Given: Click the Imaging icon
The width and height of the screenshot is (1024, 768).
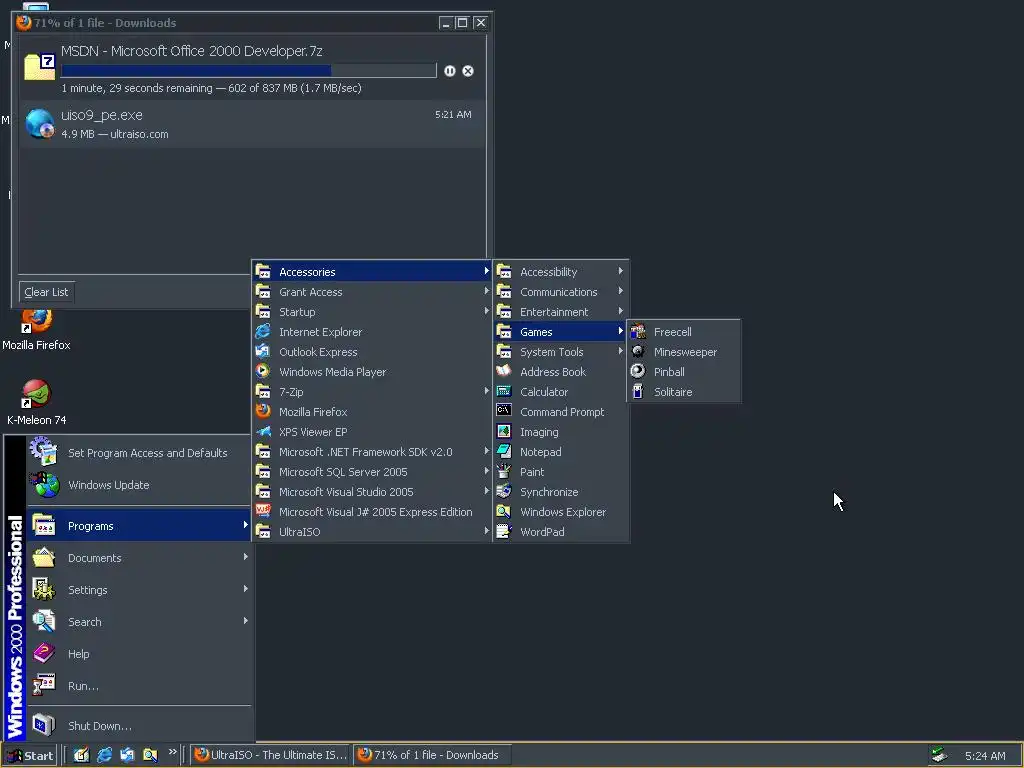Looking at the screenshot, I should [x=504, y=431].
